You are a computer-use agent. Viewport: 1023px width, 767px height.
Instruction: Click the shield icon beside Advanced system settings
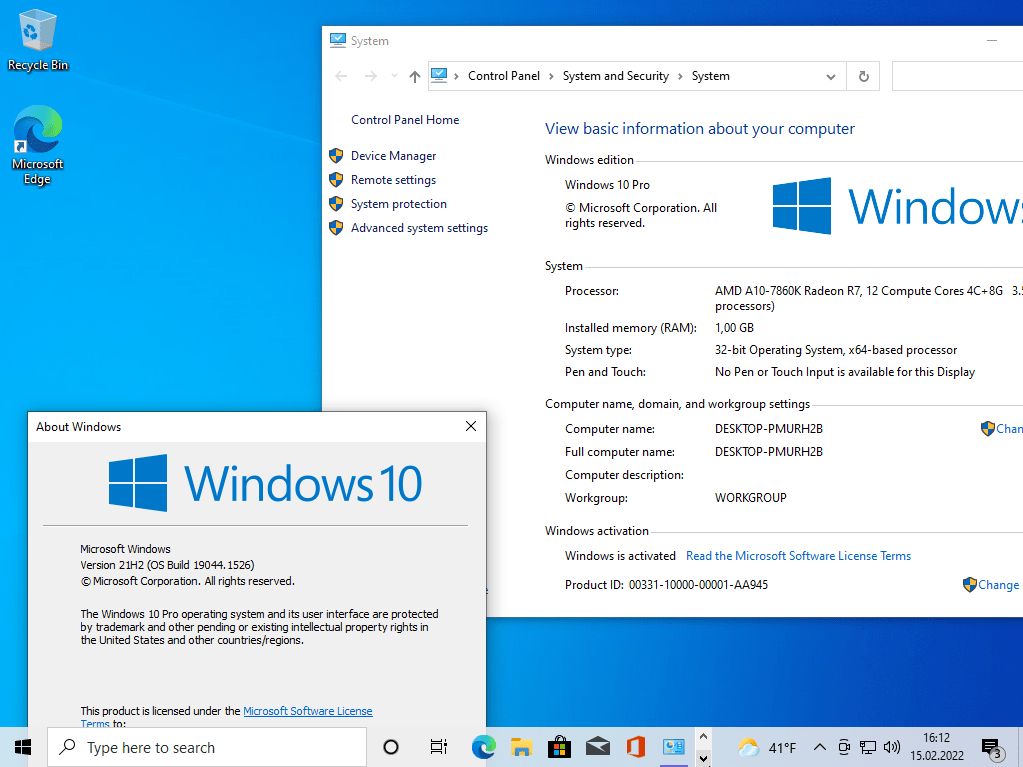[x=336, y=228]
